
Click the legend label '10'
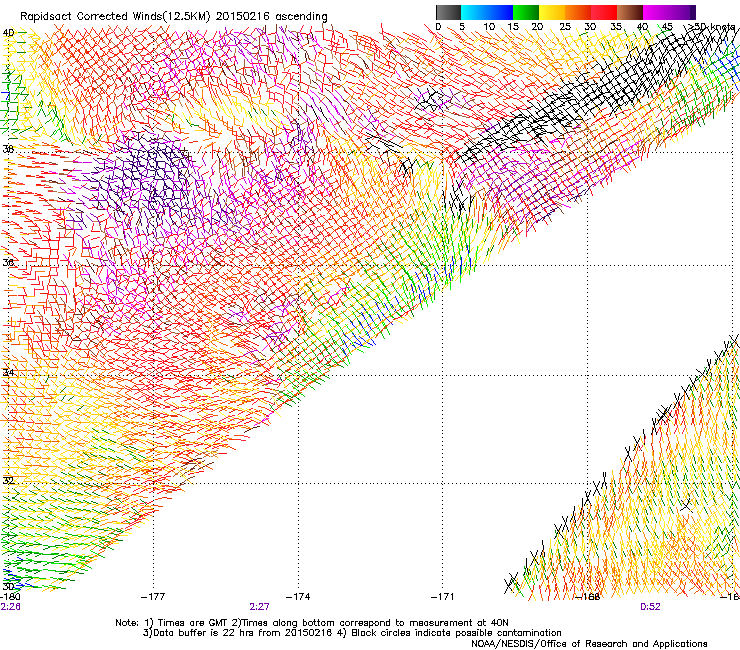click(489, 27)
